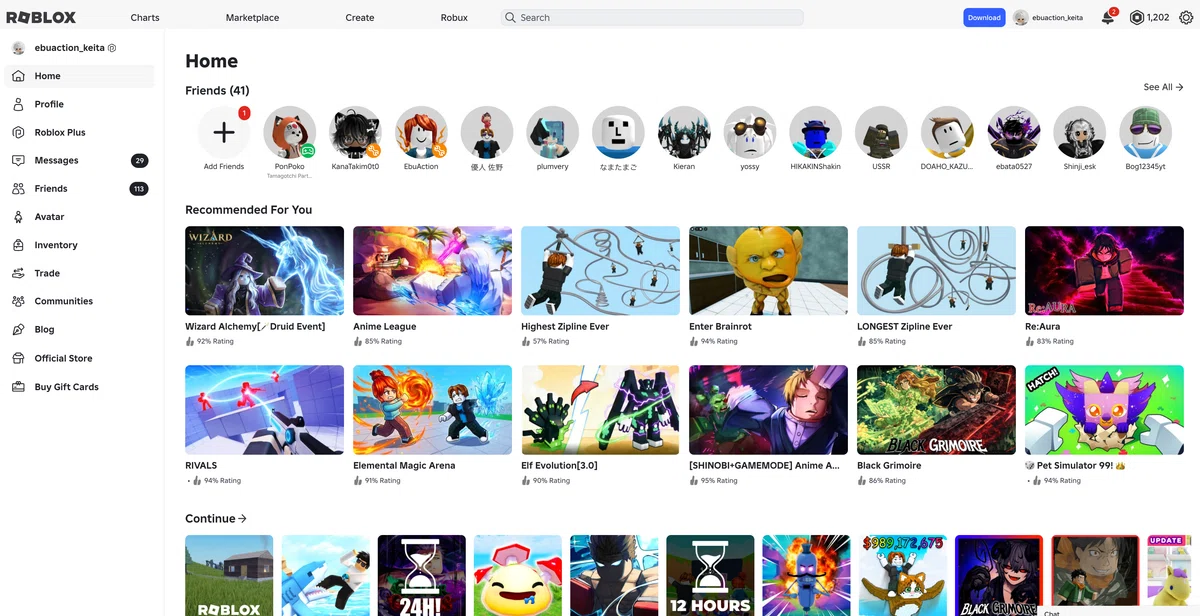Screen dimensions: 1200x616
Task: Click the Friends sidebar icon
Action: tap(18, 188)
